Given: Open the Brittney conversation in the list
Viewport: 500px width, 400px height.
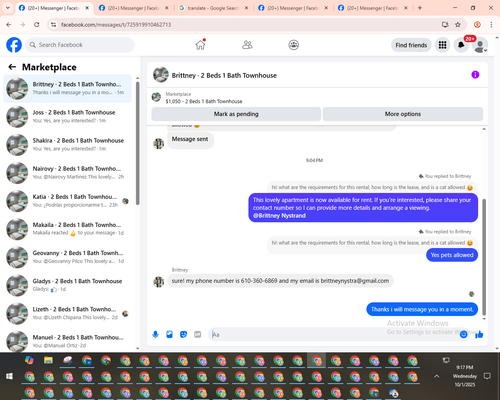Looking at the screenshot, I should click(67, 88).
